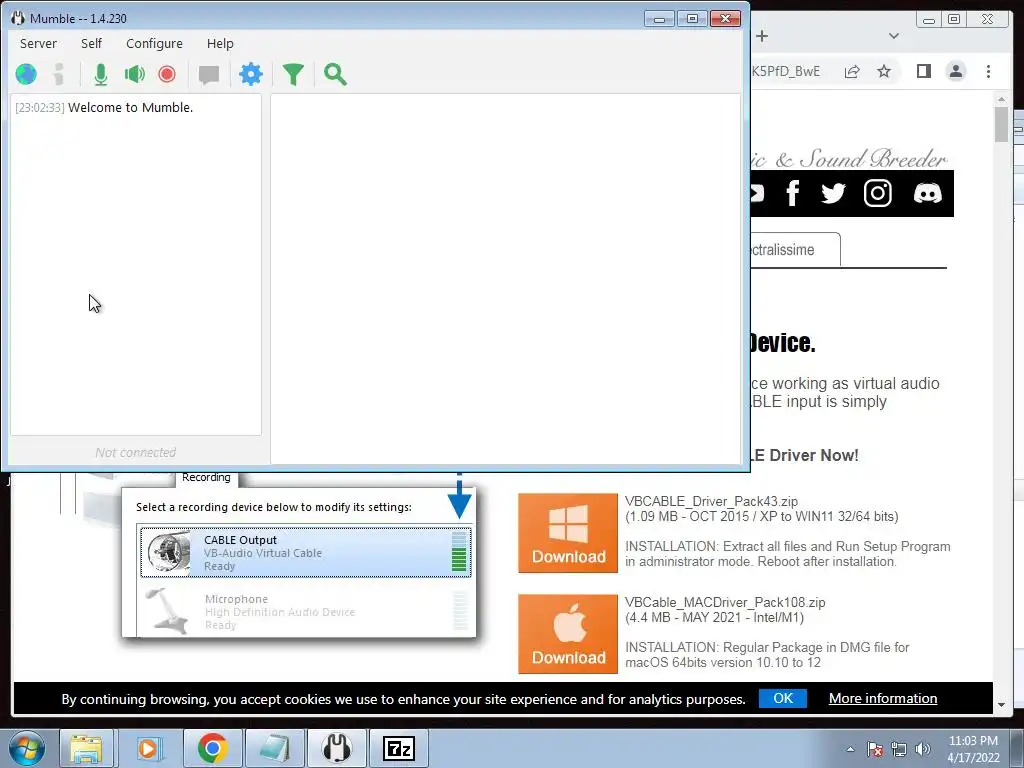Launch Windows Media Player from taskbar

(x=148, y=748)
